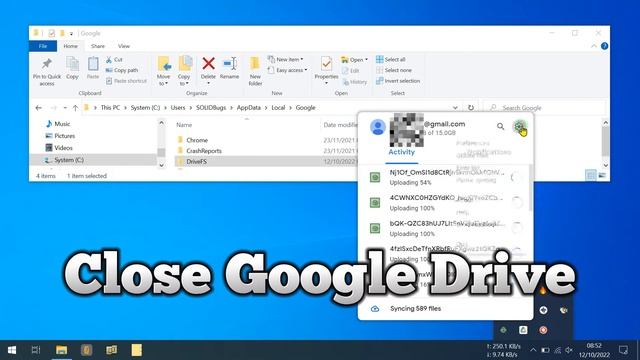Viewport: 640px width, 360px height.
Task: Select the CrashReports folder
Action: [x=204, y=151]
